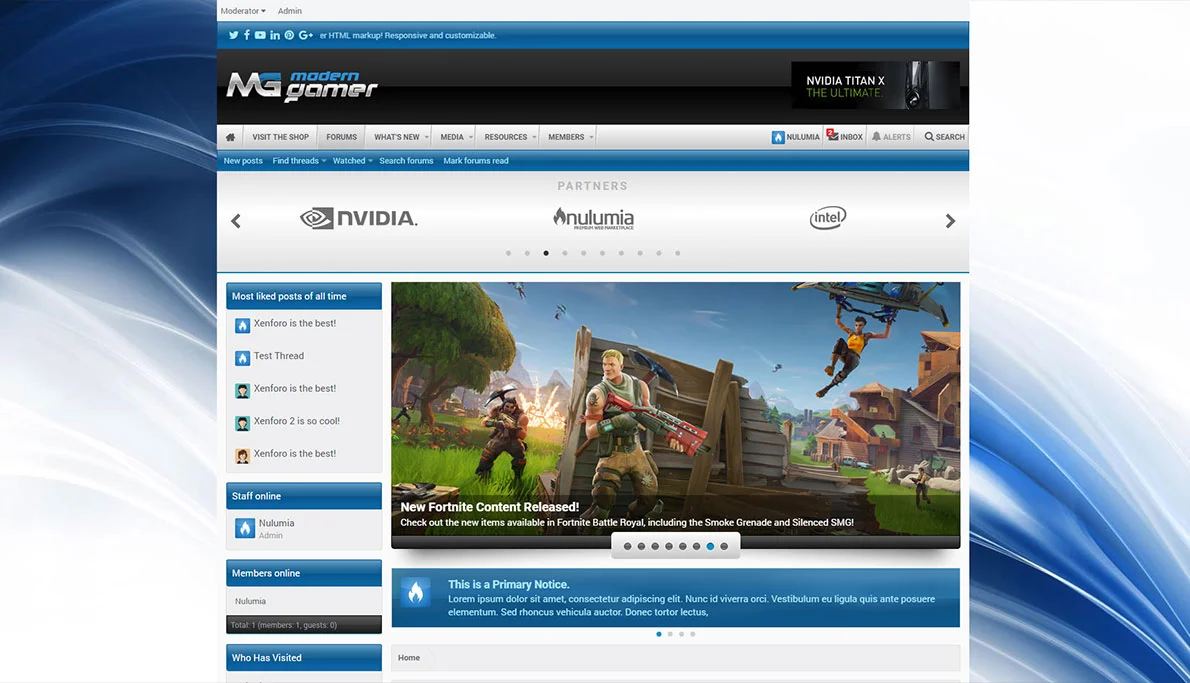Expand the Moderator dropdown
Screen dimensions: 1190x683
(x=243, y=11)
